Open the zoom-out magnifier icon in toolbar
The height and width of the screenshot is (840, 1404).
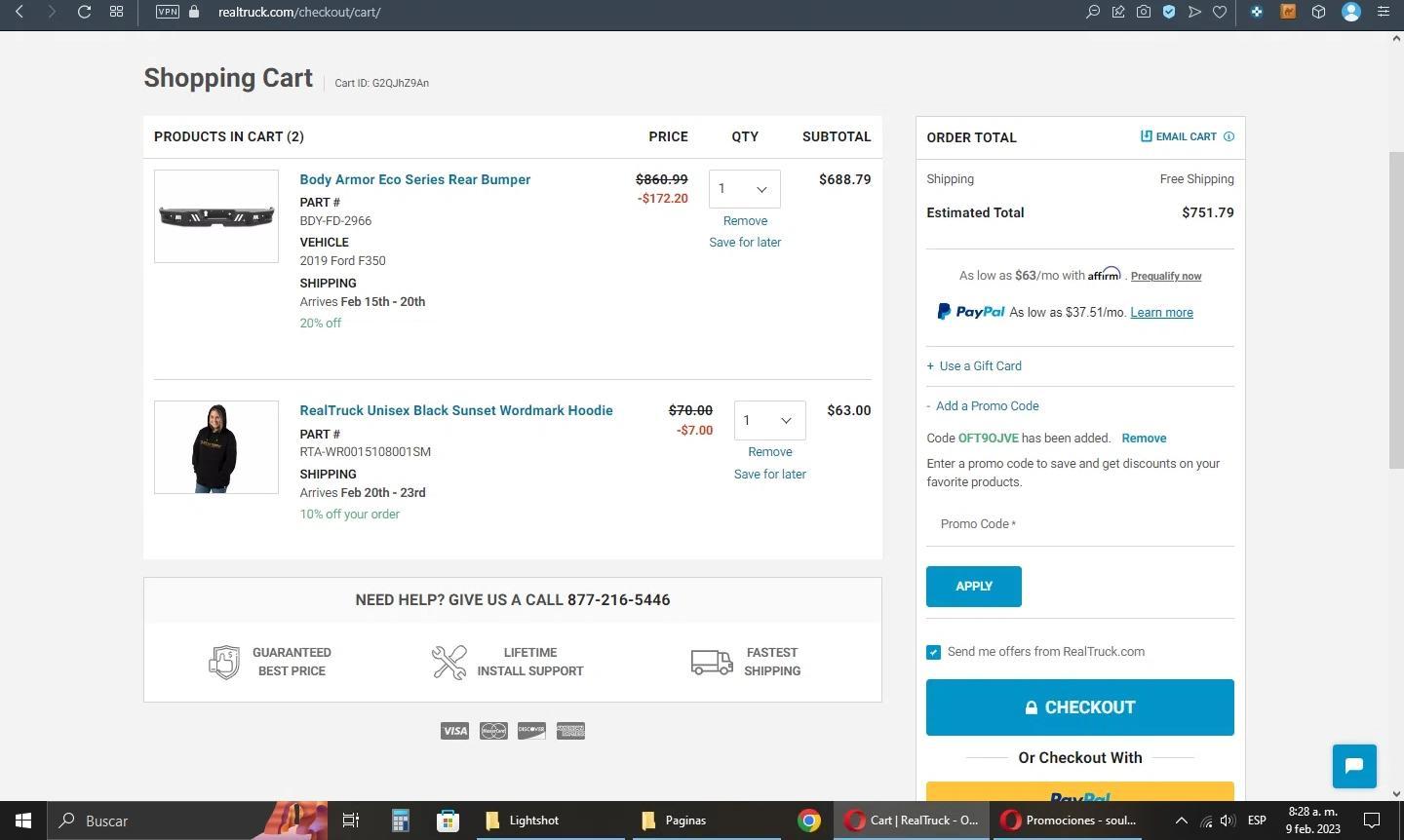[x=1093, y=12]
